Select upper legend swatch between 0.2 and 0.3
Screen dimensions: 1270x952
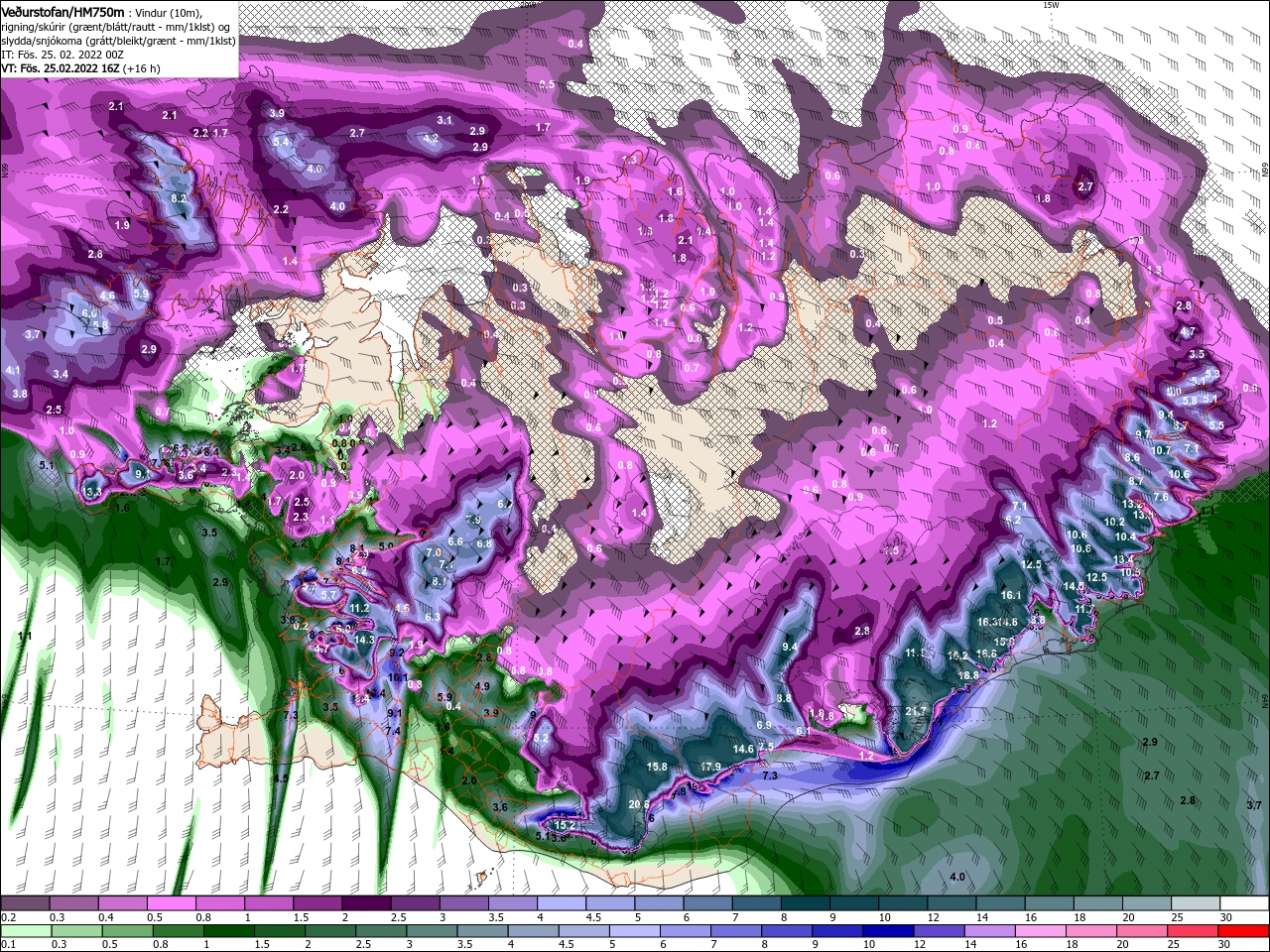25,903
